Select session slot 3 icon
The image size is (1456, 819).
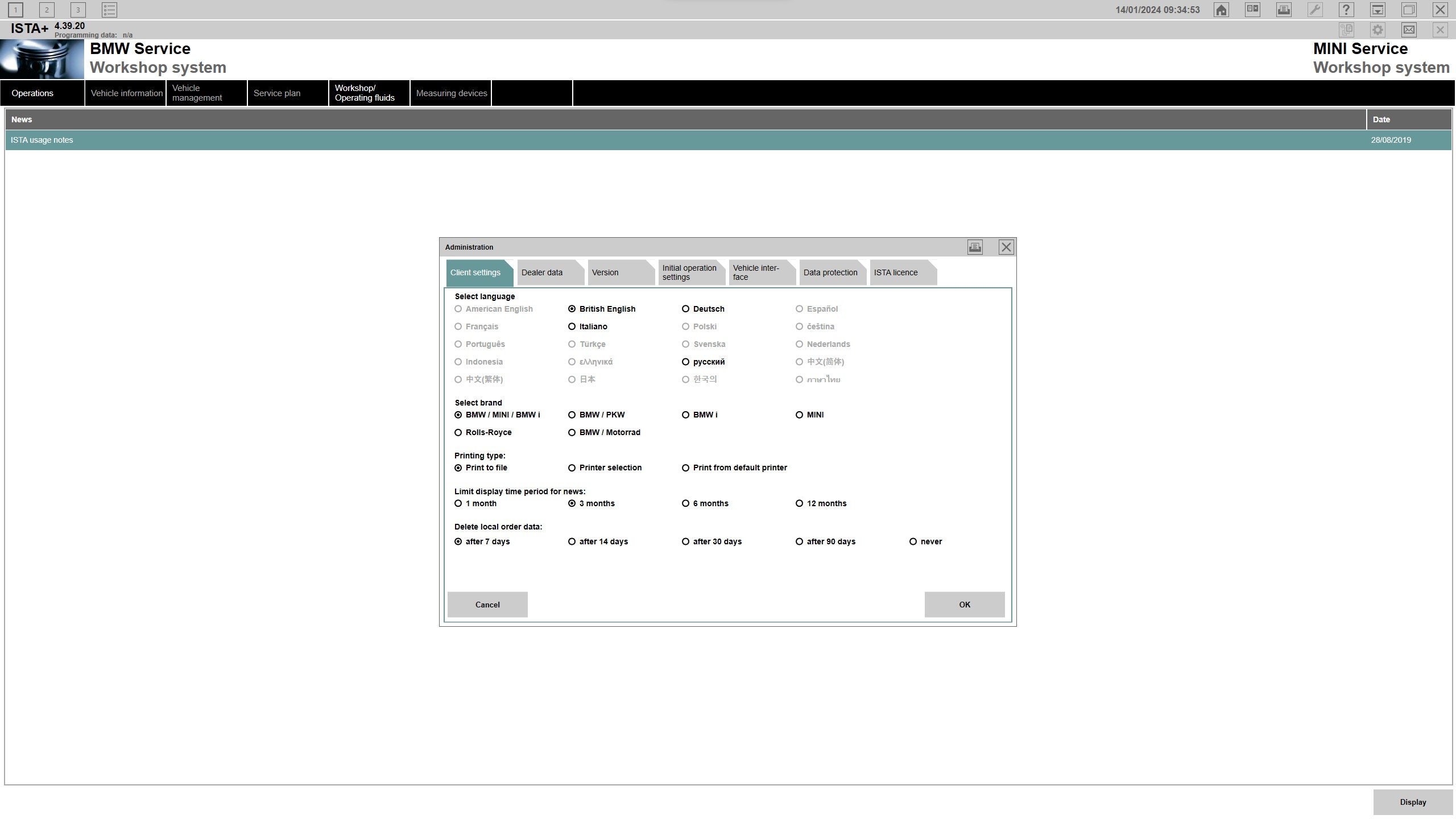click(x=78, y=10)
